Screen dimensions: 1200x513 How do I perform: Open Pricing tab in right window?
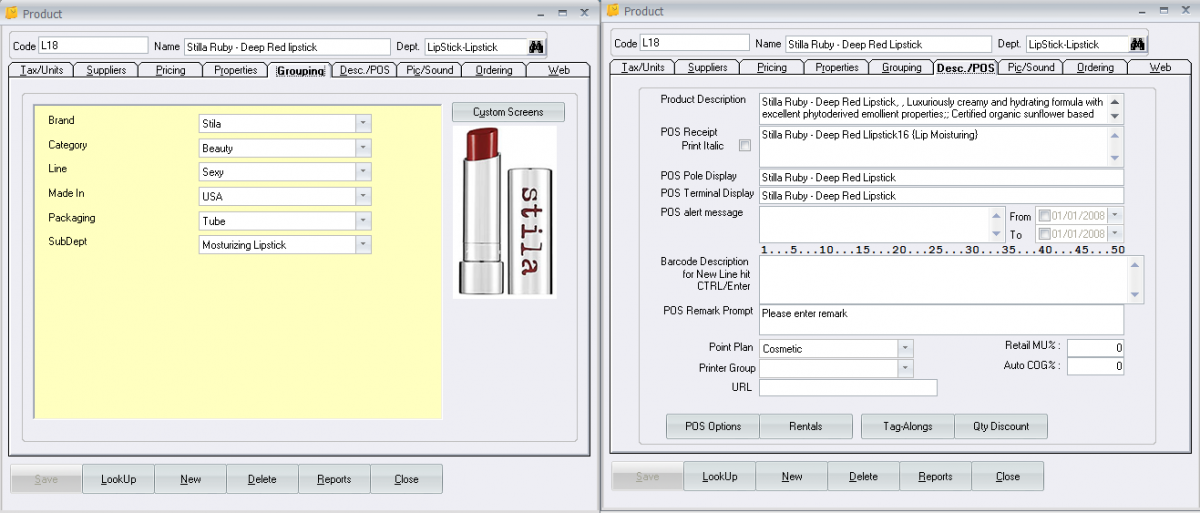coord(772,67)
